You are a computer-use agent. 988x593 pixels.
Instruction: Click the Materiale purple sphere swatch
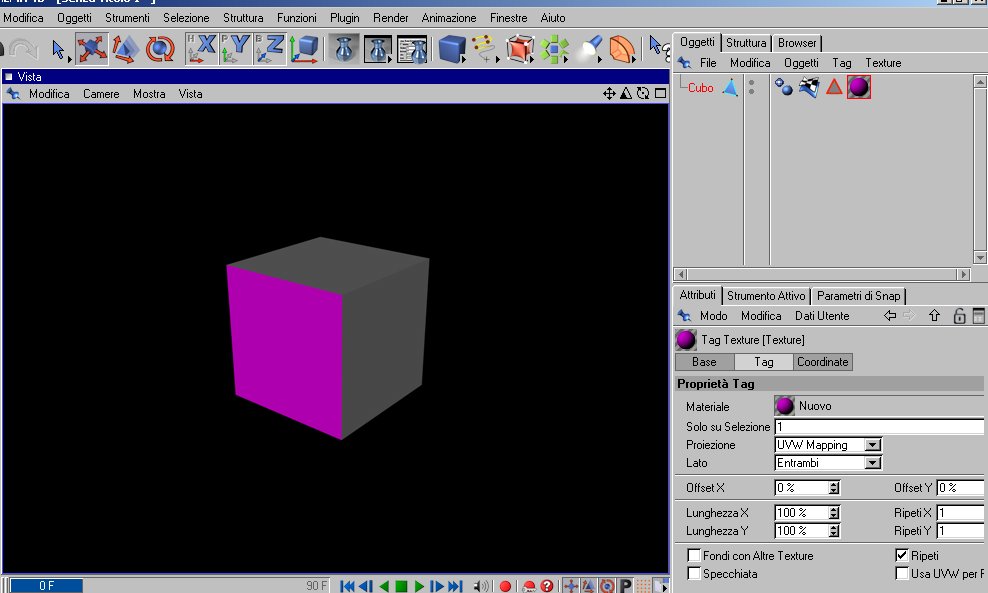click(x=784, y=406)
